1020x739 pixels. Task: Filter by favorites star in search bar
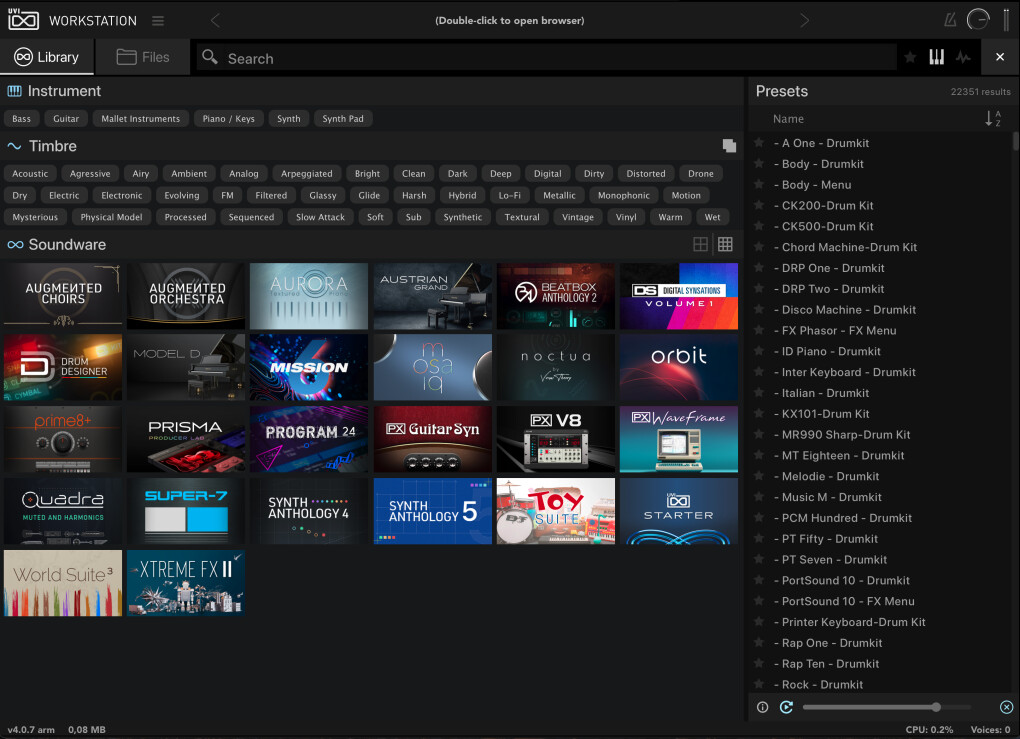click(910, 57)
